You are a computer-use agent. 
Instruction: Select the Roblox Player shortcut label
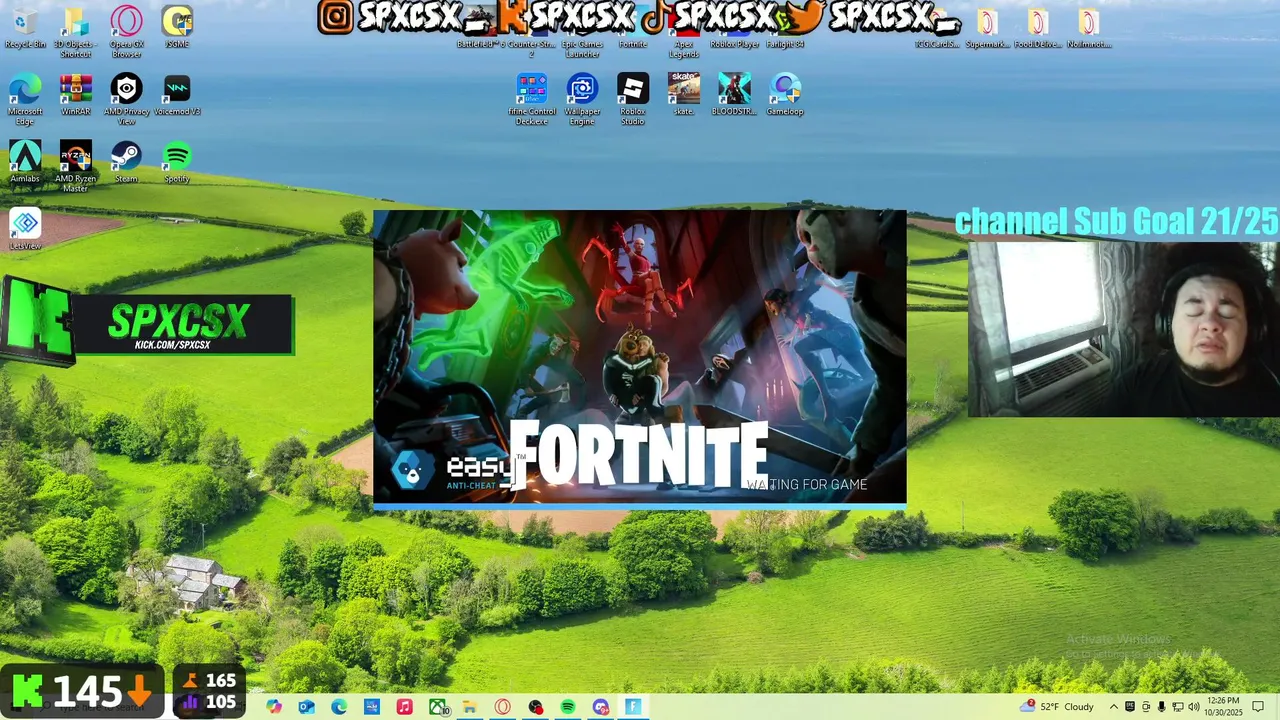tap(735, 44)
